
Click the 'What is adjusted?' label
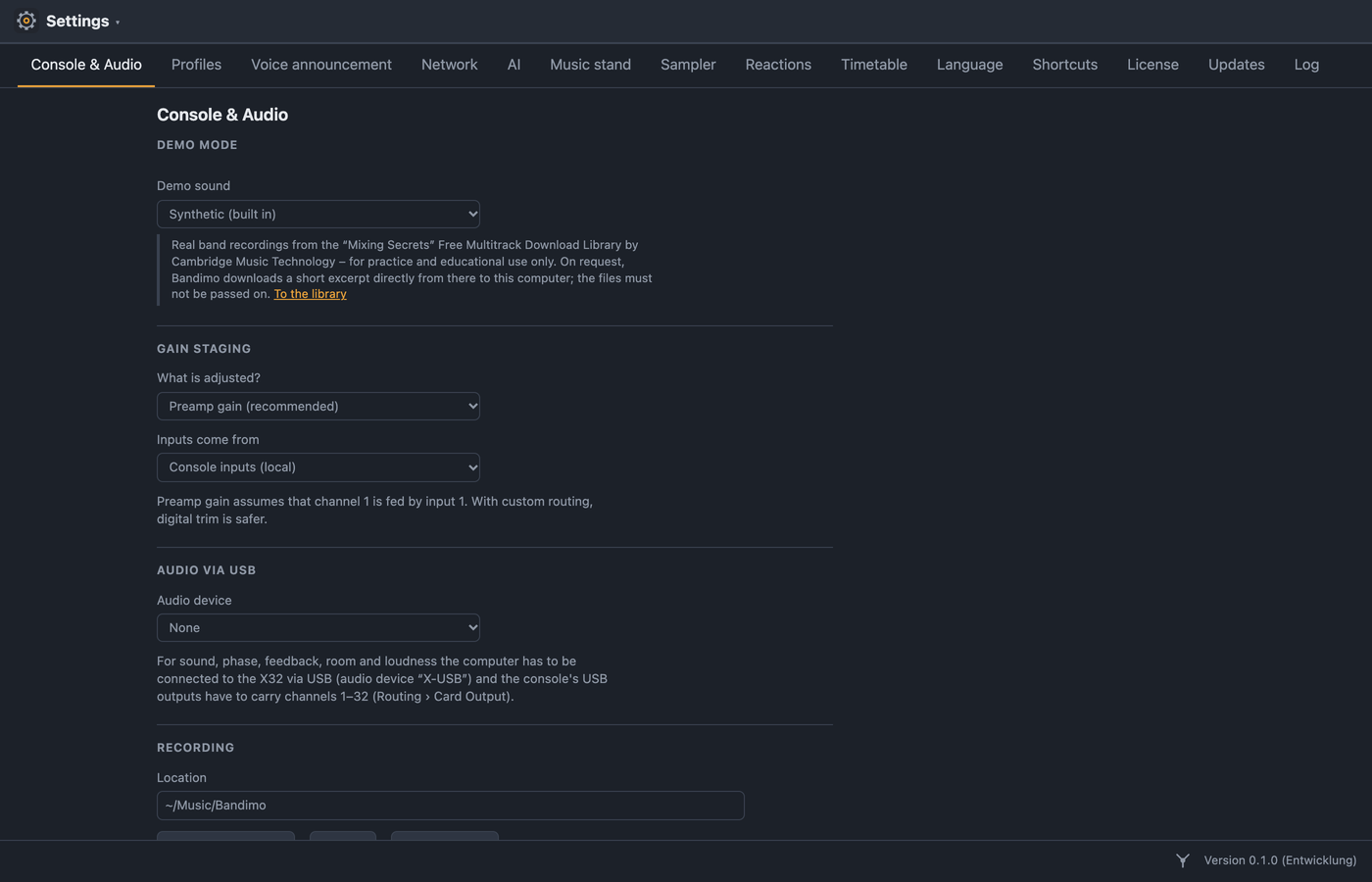point(209,378)
